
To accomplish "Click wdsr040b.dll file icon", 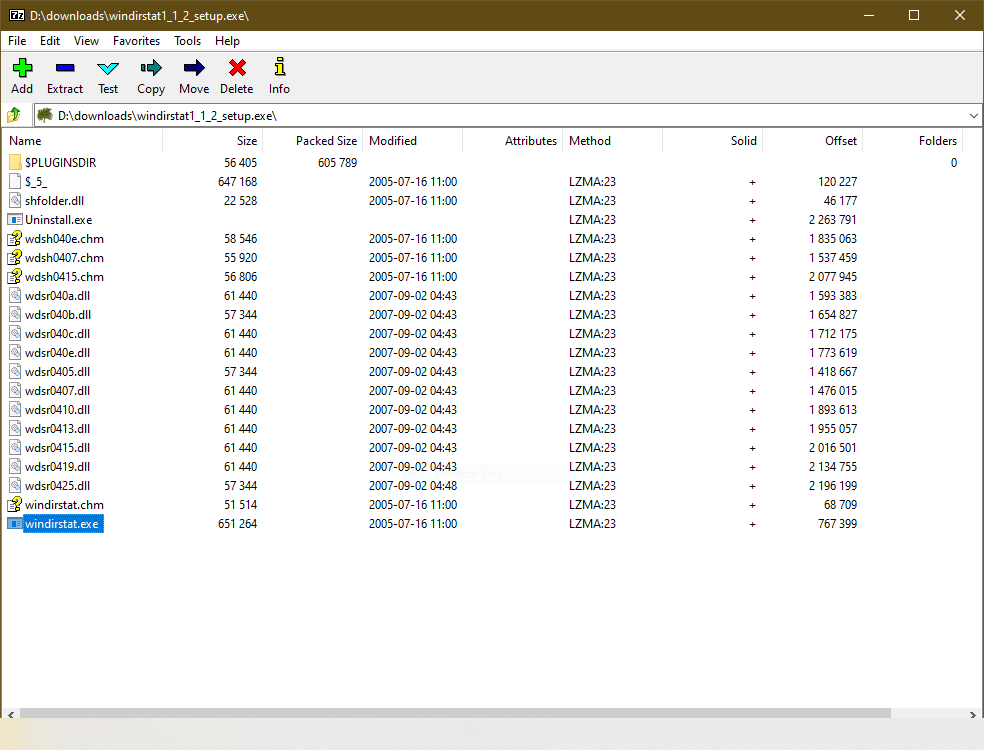I will (15, 314).
